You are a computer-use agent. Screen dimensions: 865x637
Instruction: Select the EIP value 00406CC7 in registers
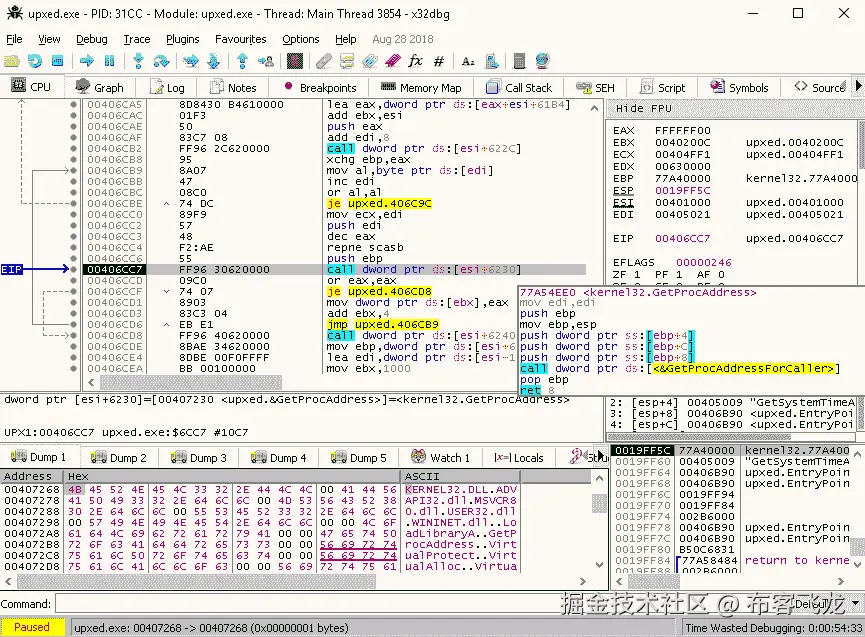(682, 238)
